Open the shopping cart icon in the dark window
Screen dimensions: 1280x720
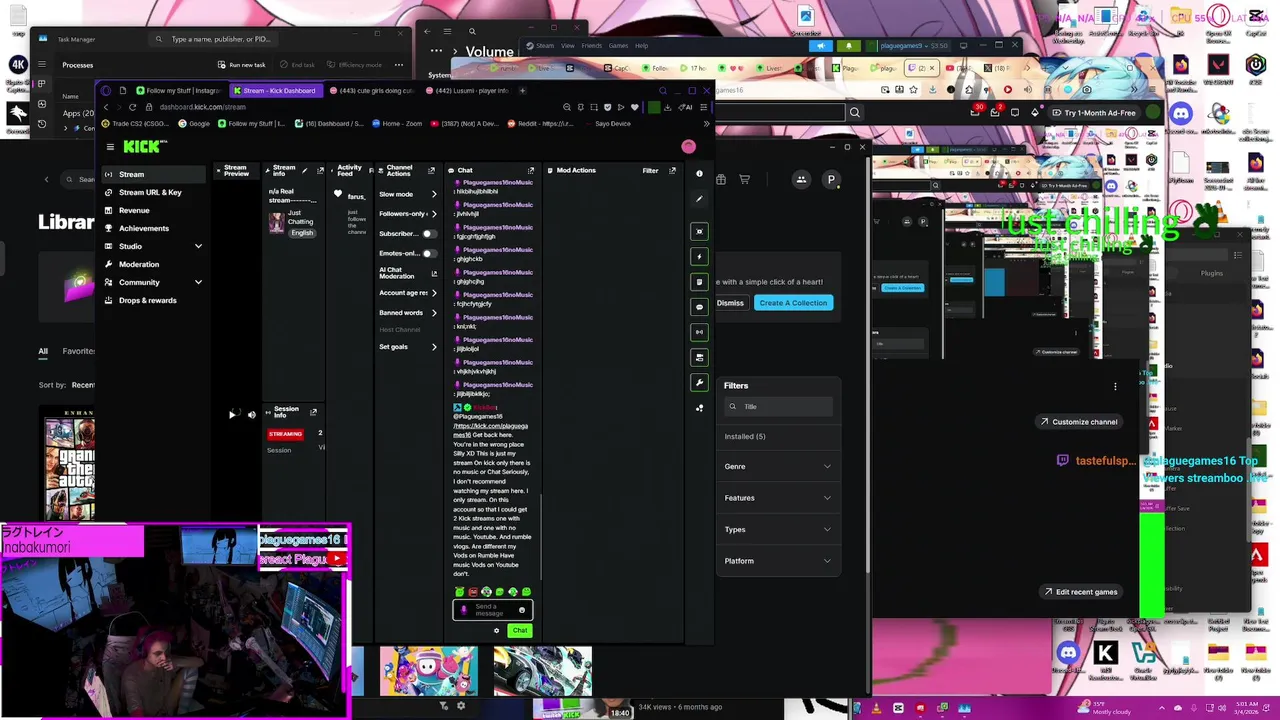tap(744, 180)
